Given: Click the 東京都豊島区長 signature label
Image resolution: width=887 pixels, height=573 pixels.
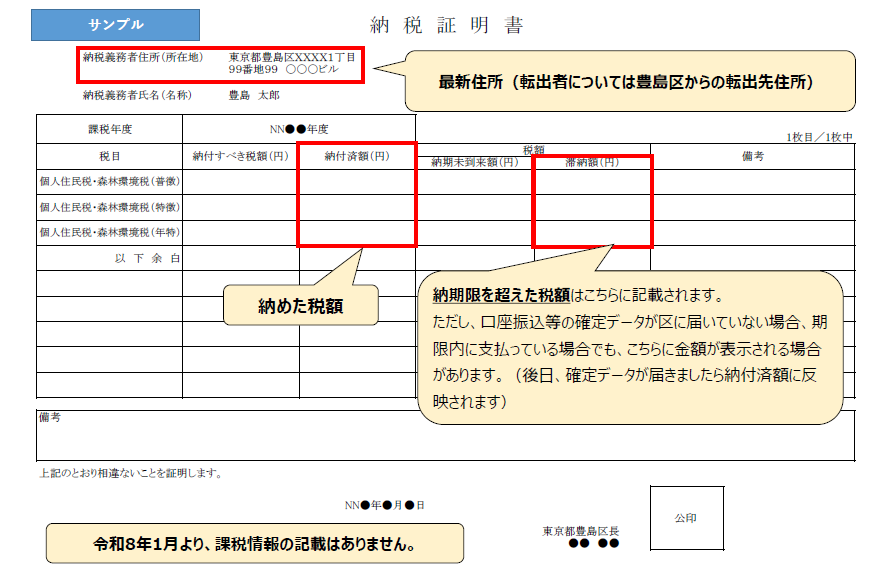Looking at the screenshot, I should [x=581, y=531].
